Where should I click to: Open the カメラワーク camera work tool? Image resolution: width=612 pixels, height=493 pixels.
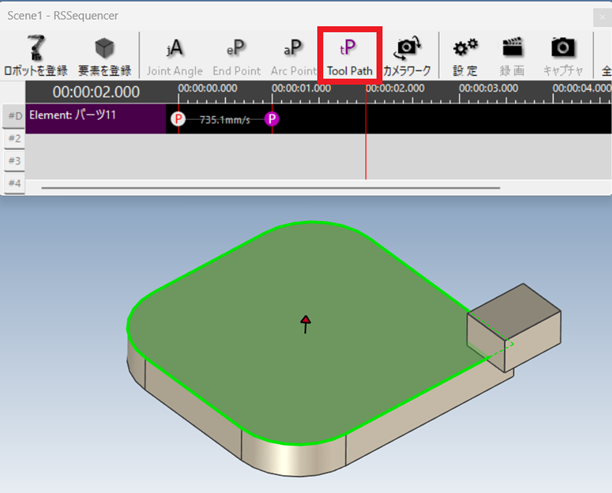click(x=407, y=55)
